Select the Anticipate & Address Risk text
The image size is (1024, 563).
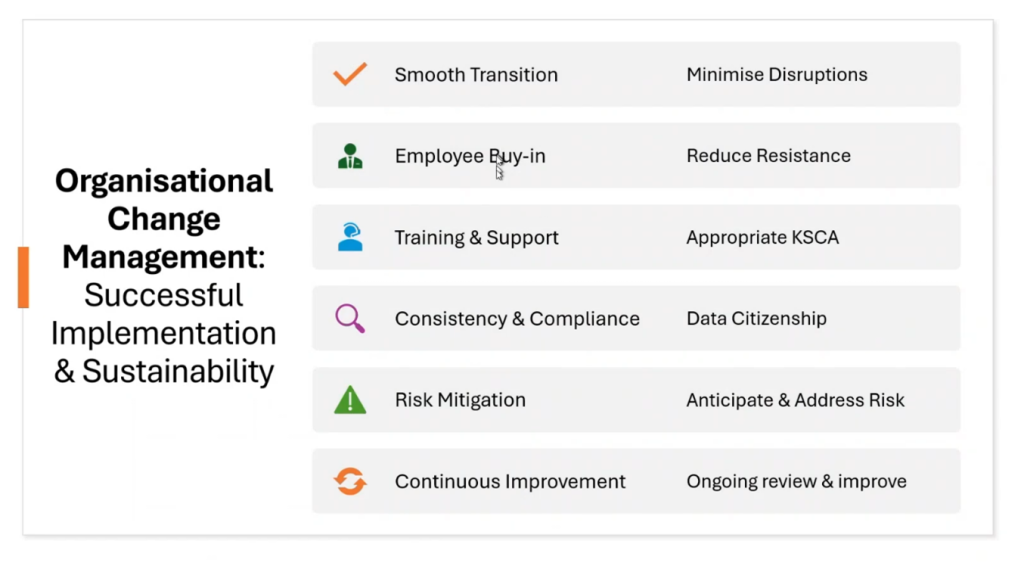tap(795, 400)
